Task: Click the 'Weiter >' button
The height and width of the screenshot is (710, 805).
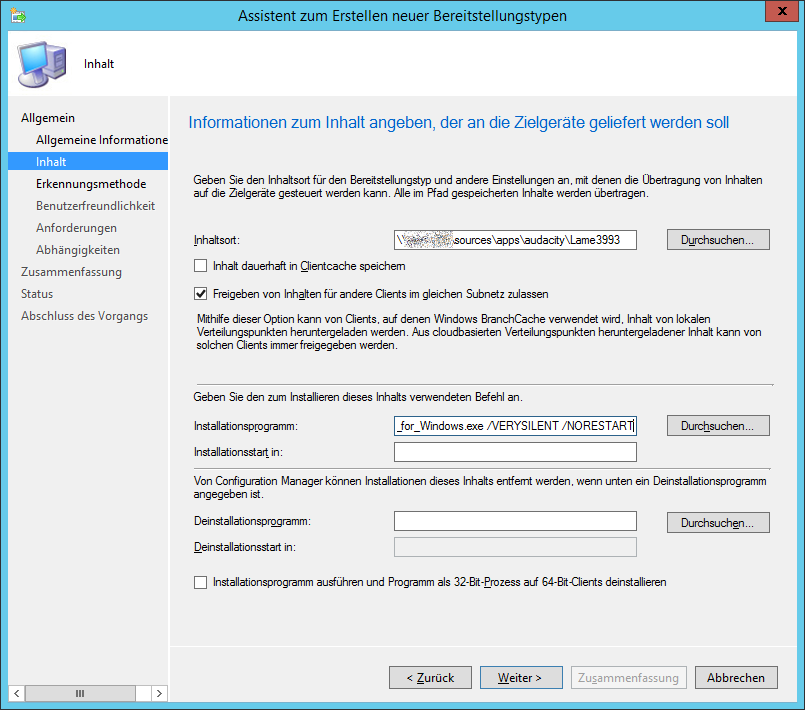Action: (519, 677)
